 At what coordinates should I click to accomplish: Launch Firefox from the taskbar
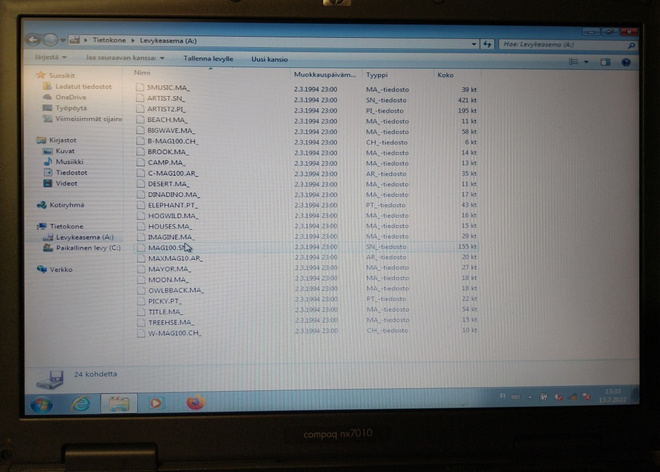click(195, 403)
